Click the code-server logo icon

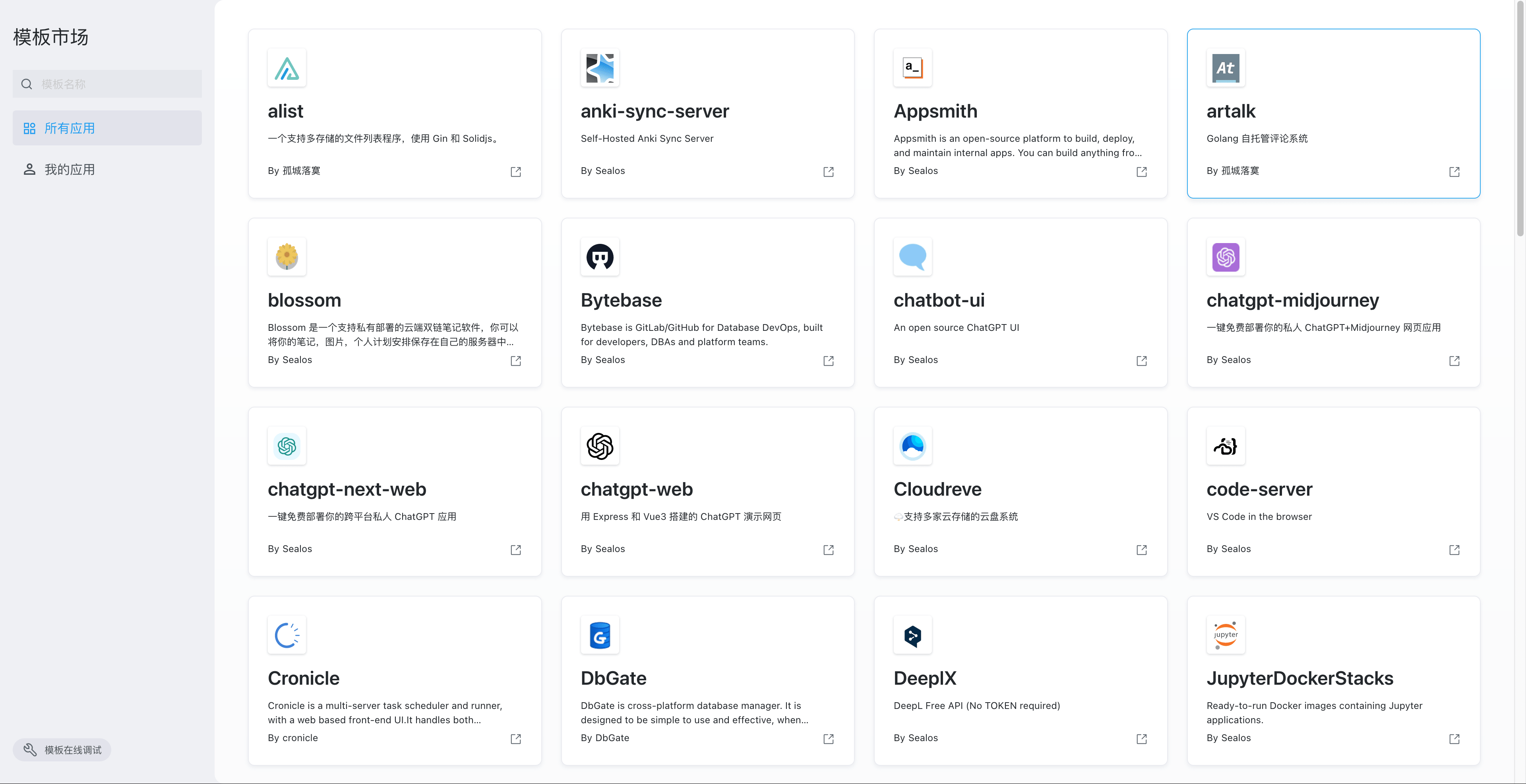pyautogui.click(x=1226, y=446)
